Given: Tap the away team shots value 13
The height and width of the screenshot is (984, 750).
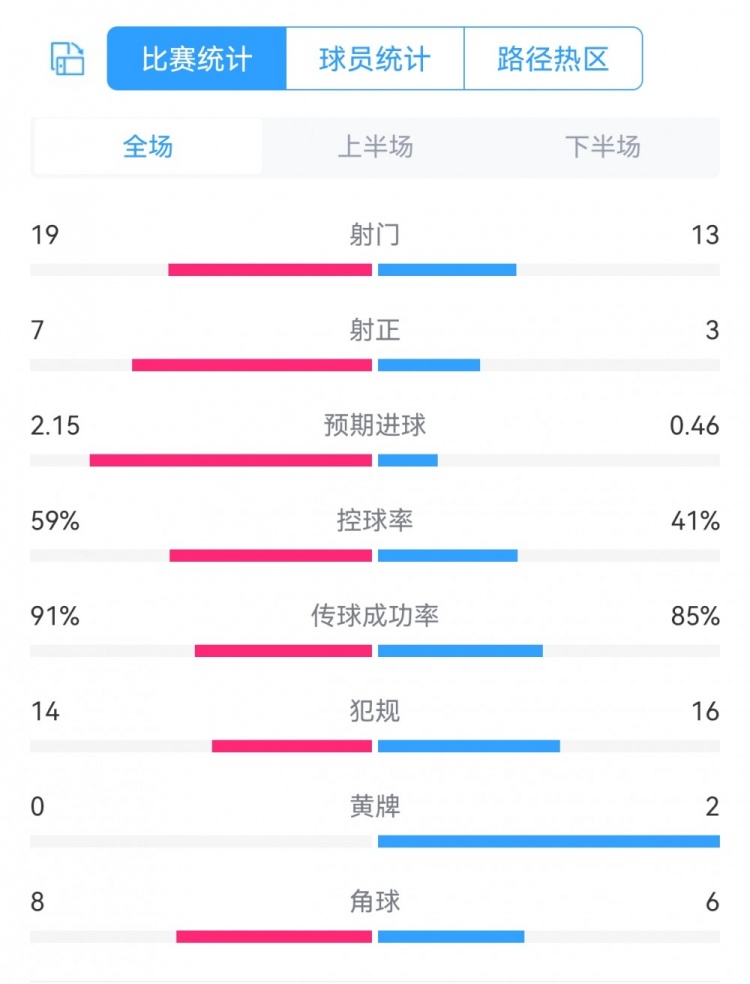Looking at the screenshot, I should pos(708,235).
